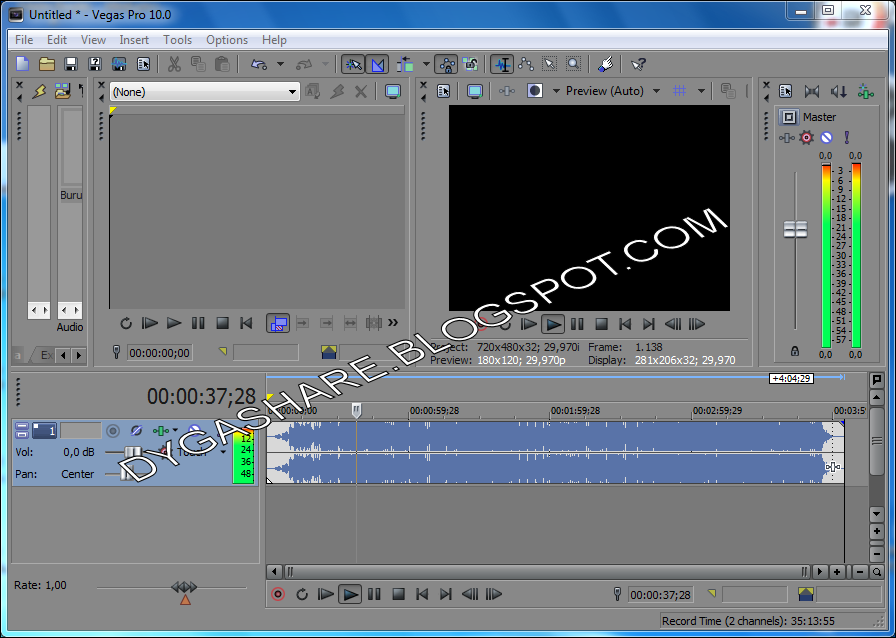Image resolution: width=896 pixels, height=638 pixels.
Task: Click Video Output FX icon in preview toolbar
Action: [x=507, y=91]
